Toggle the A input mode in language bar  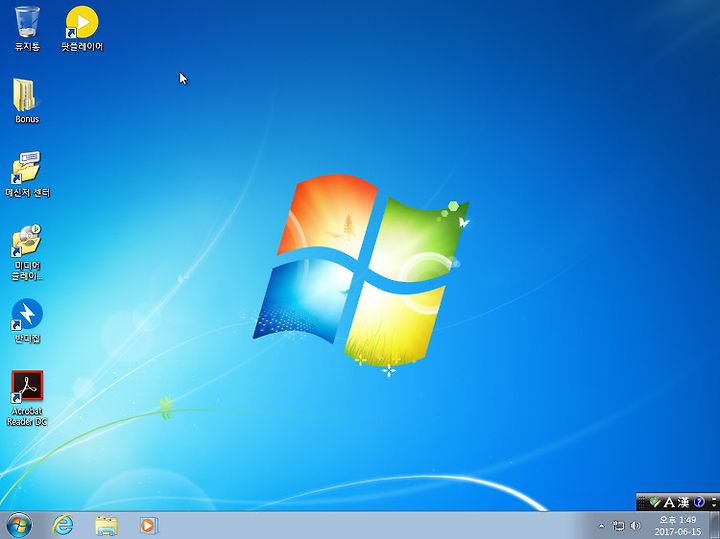click(x=669, y=502)
